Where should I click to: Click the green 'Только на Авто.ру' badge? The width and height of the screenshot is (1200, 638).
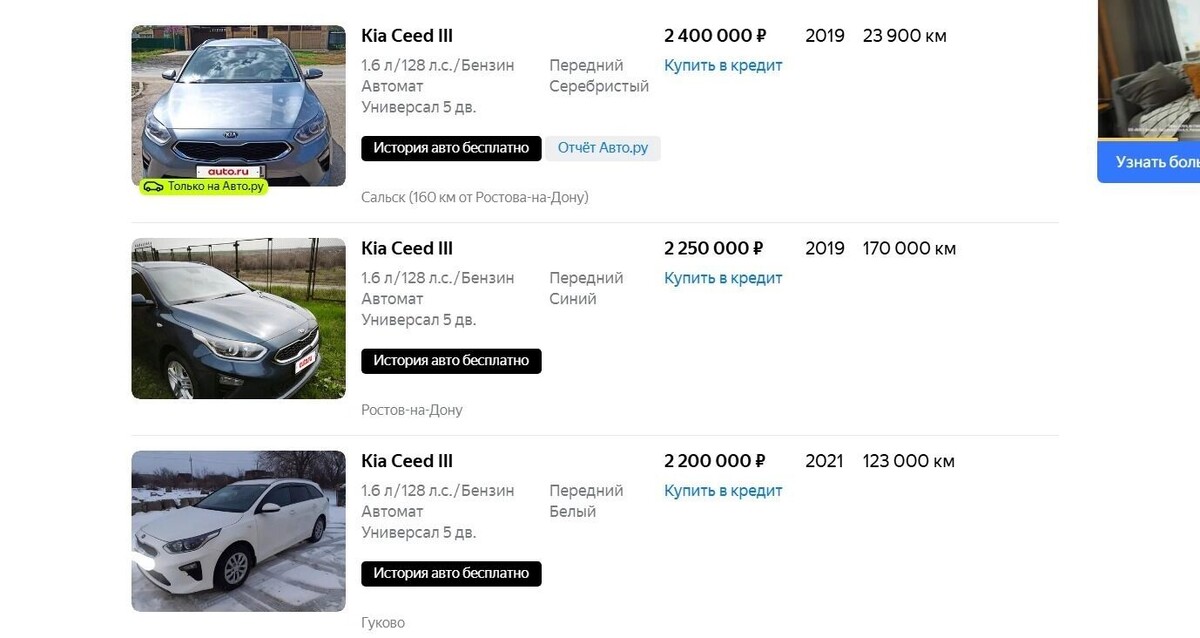[x=203, y=186]
